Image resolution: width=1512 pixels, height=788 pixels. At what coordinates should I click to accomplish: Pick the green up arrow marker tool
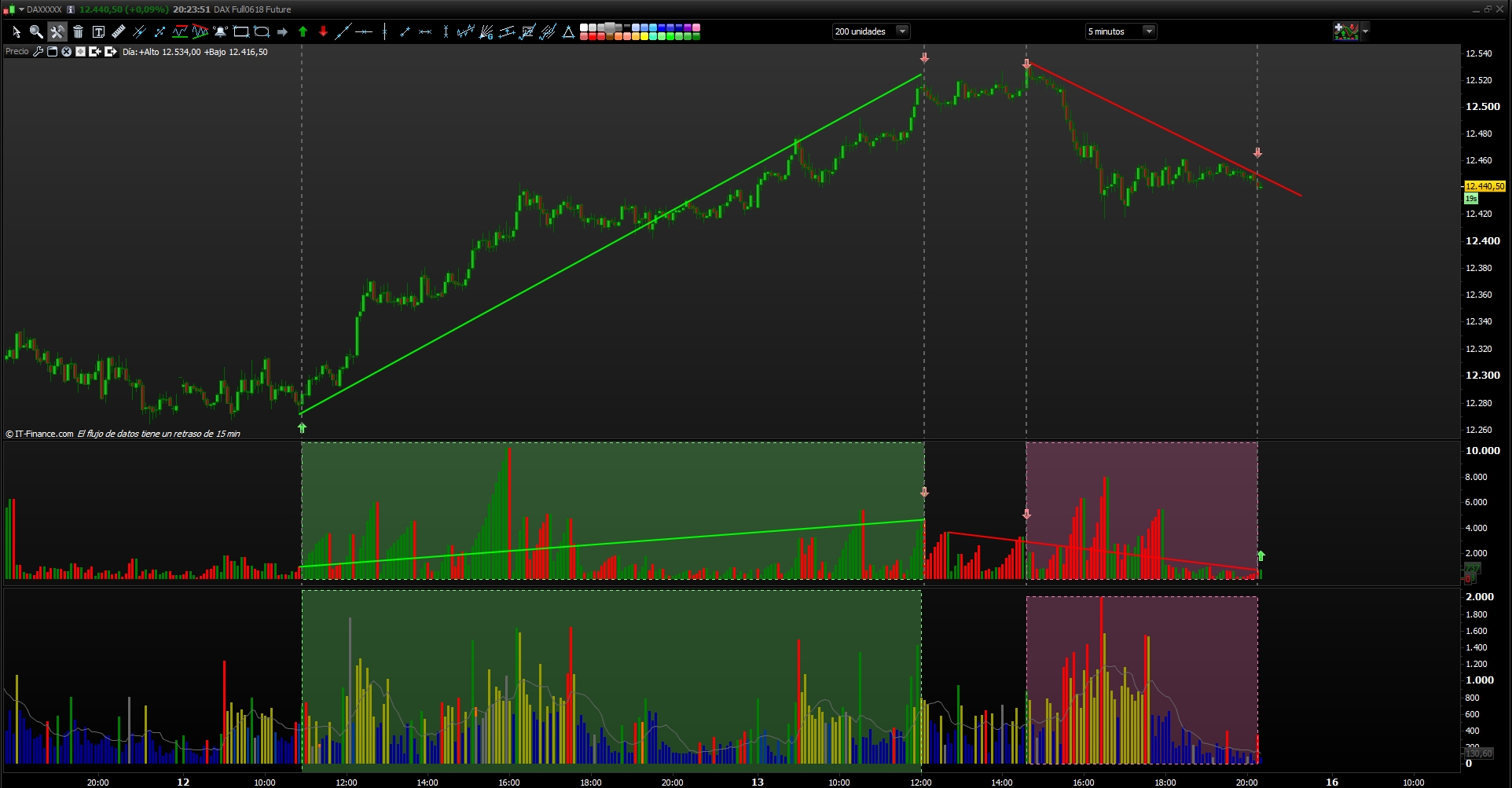click(303, 31)
